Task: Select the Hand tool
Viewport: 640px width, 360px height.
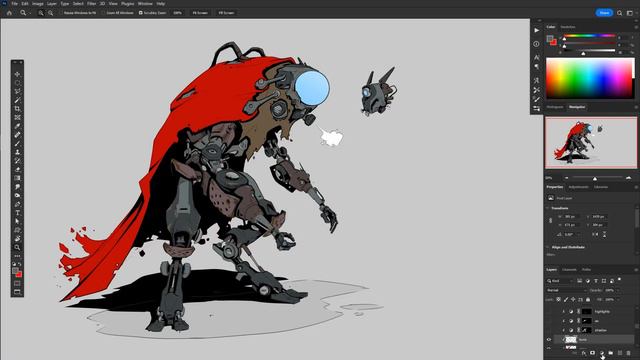Action: point(17,239)
